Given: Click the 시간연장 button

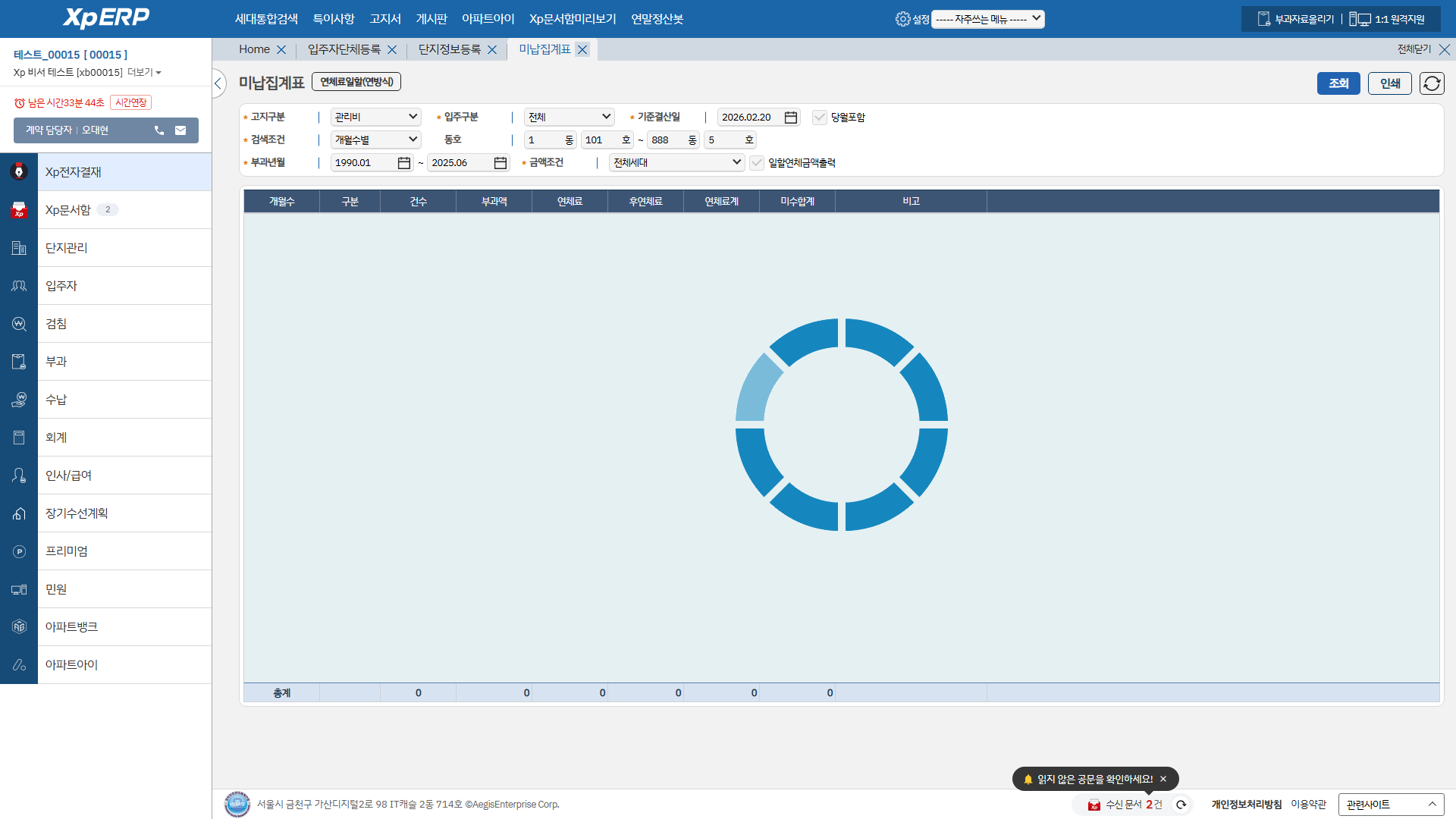Looking at the screenshot, I should pos(131,102).
